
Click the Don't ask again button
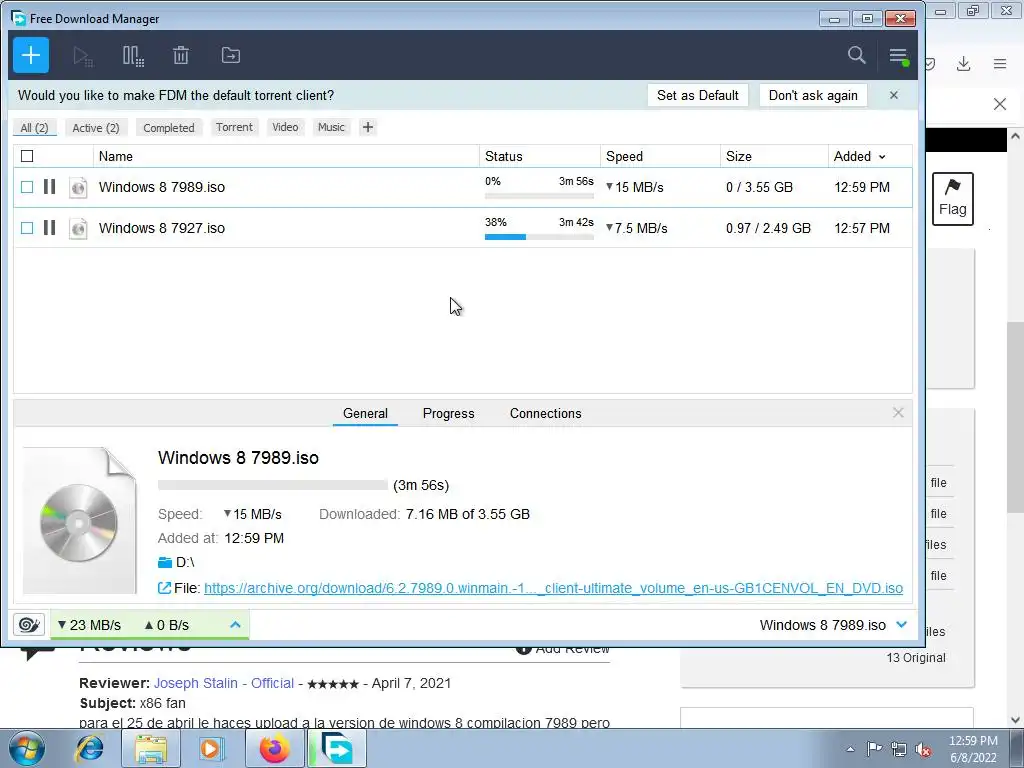[x=813, y=95]
